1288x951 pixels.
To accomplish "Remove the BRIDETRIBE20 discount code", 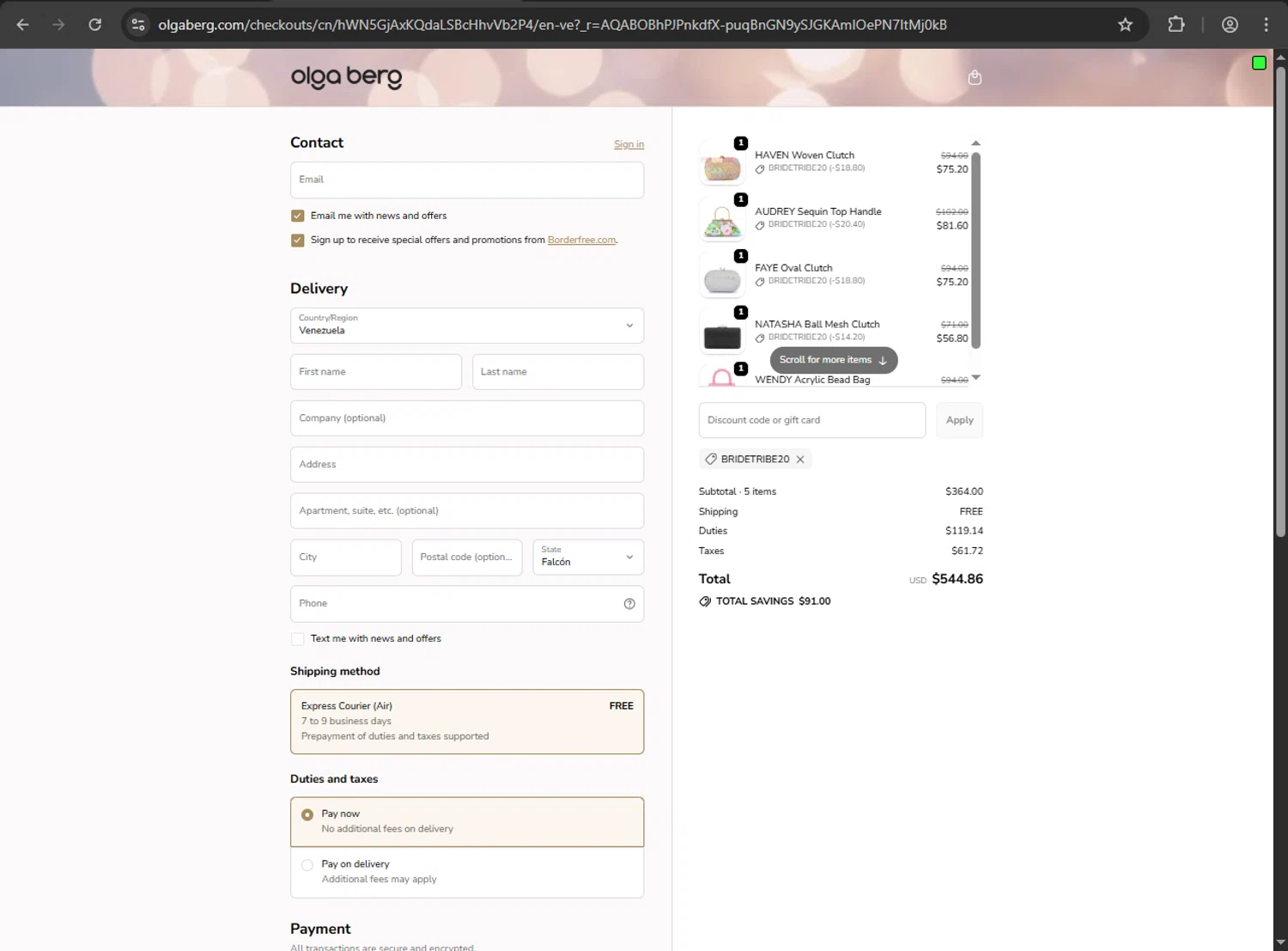I will pyautogui.click(x=800, y=460).
